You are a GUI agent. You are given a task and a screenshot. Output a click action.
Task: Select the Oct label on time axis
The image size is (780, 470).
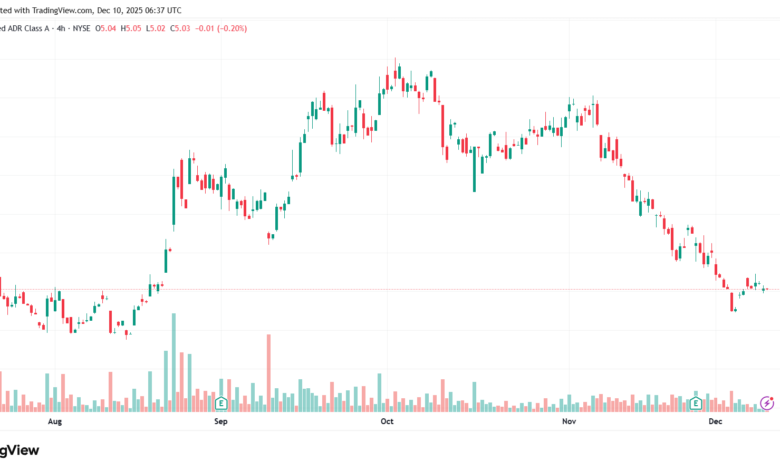coord(387,421)
